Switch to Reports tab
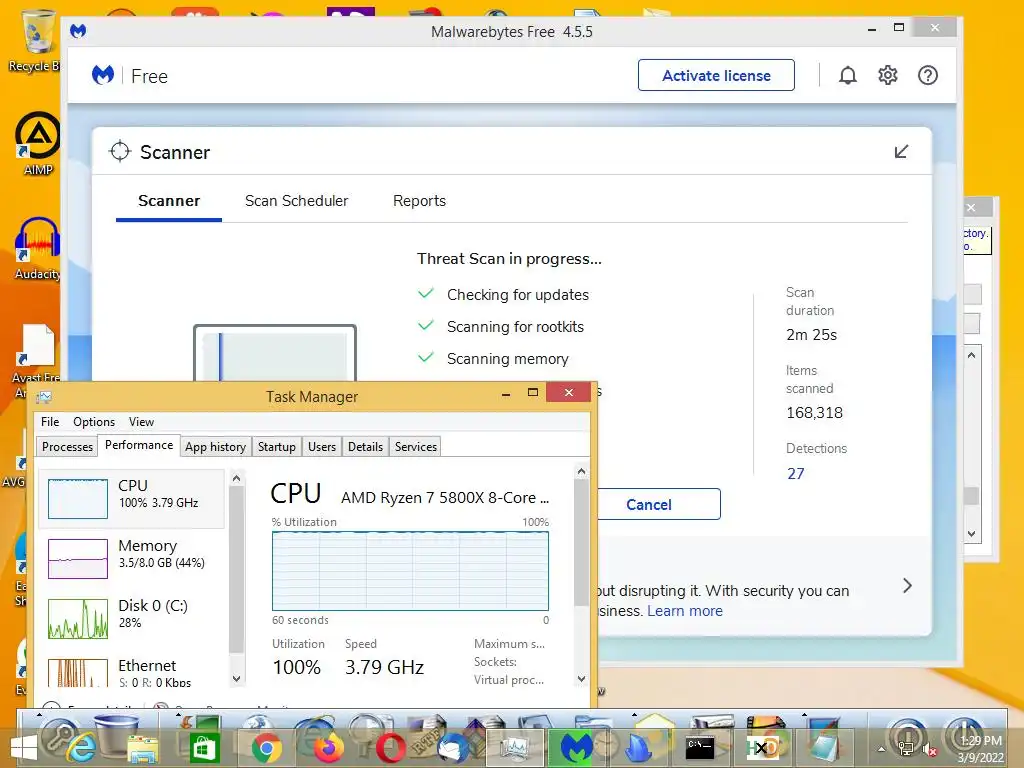 [x=419, y=200]
